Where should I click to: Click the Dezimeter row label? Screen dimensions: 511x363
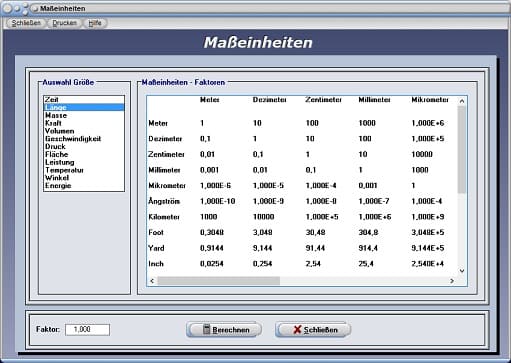tap(165, 139)
